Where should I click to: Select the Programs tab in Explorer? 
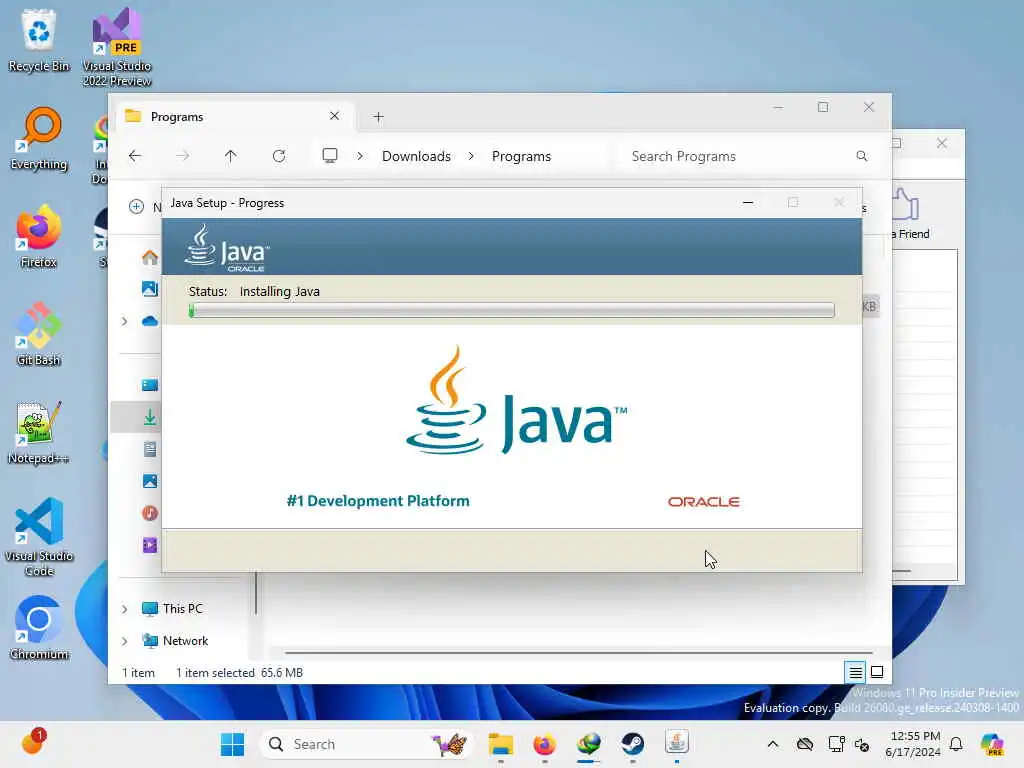(x=235, y=116)
